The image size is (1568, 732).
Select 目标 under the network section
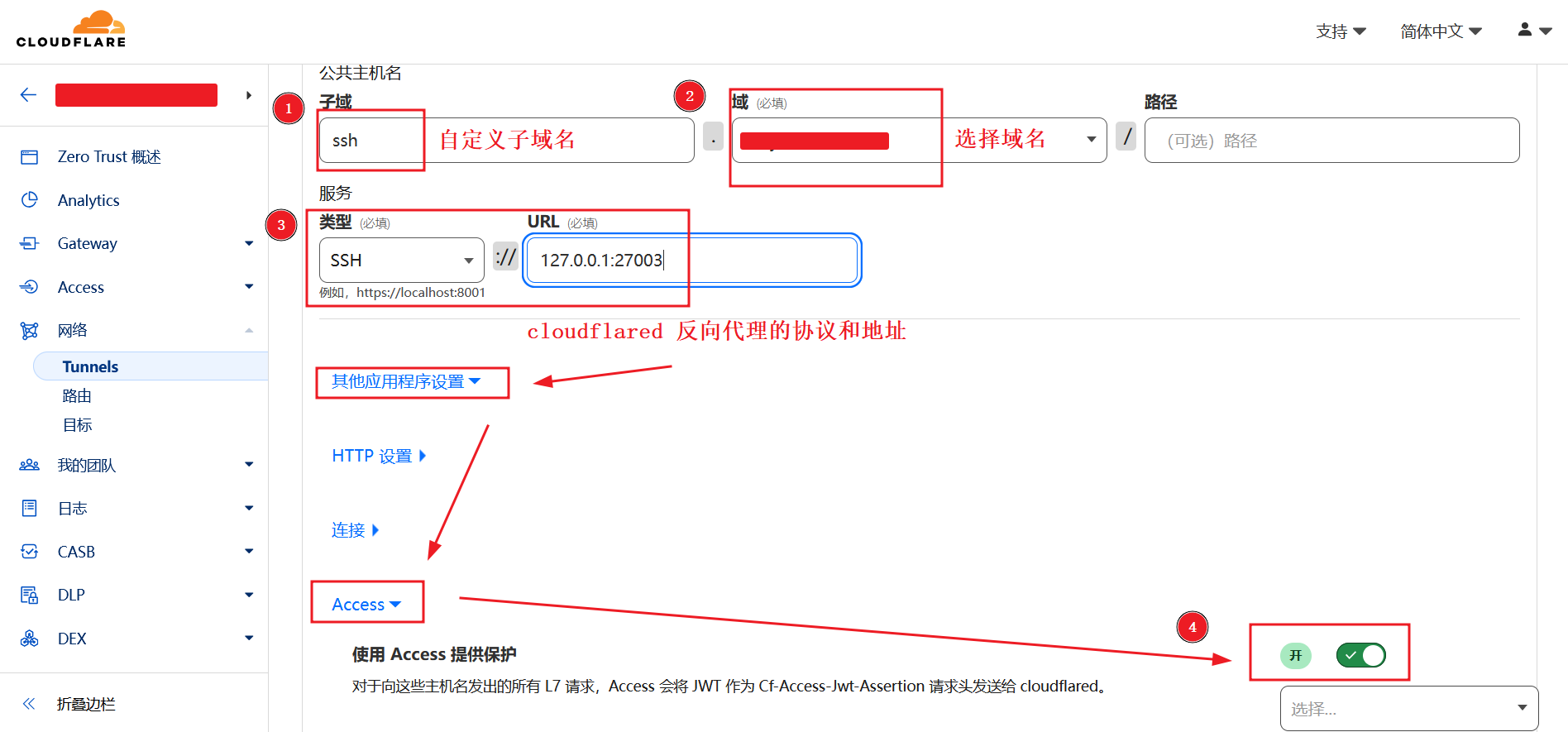(x=77, y=425)
